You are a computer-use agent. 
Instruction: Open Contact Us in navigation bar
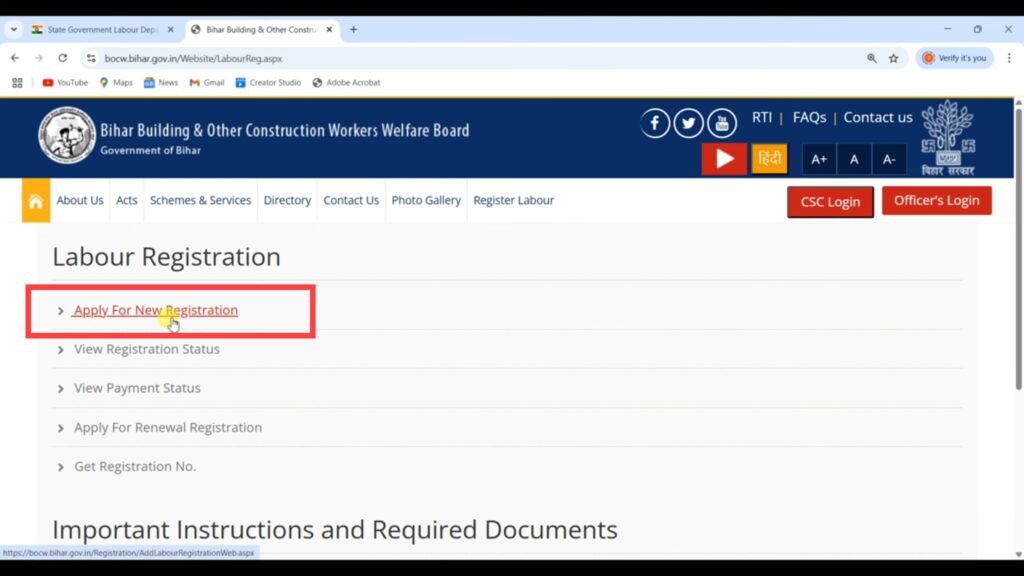pos(351,200)
